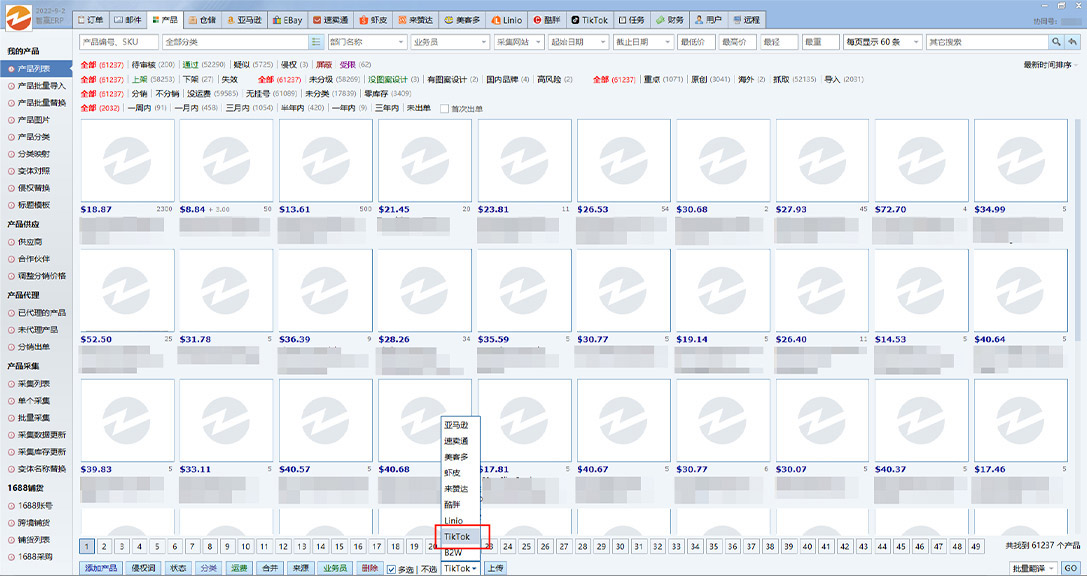Open the 酷胖 tab
The height and width of the screenshot is (576, 1087).
pyautogui.click(x=548, y=20)
